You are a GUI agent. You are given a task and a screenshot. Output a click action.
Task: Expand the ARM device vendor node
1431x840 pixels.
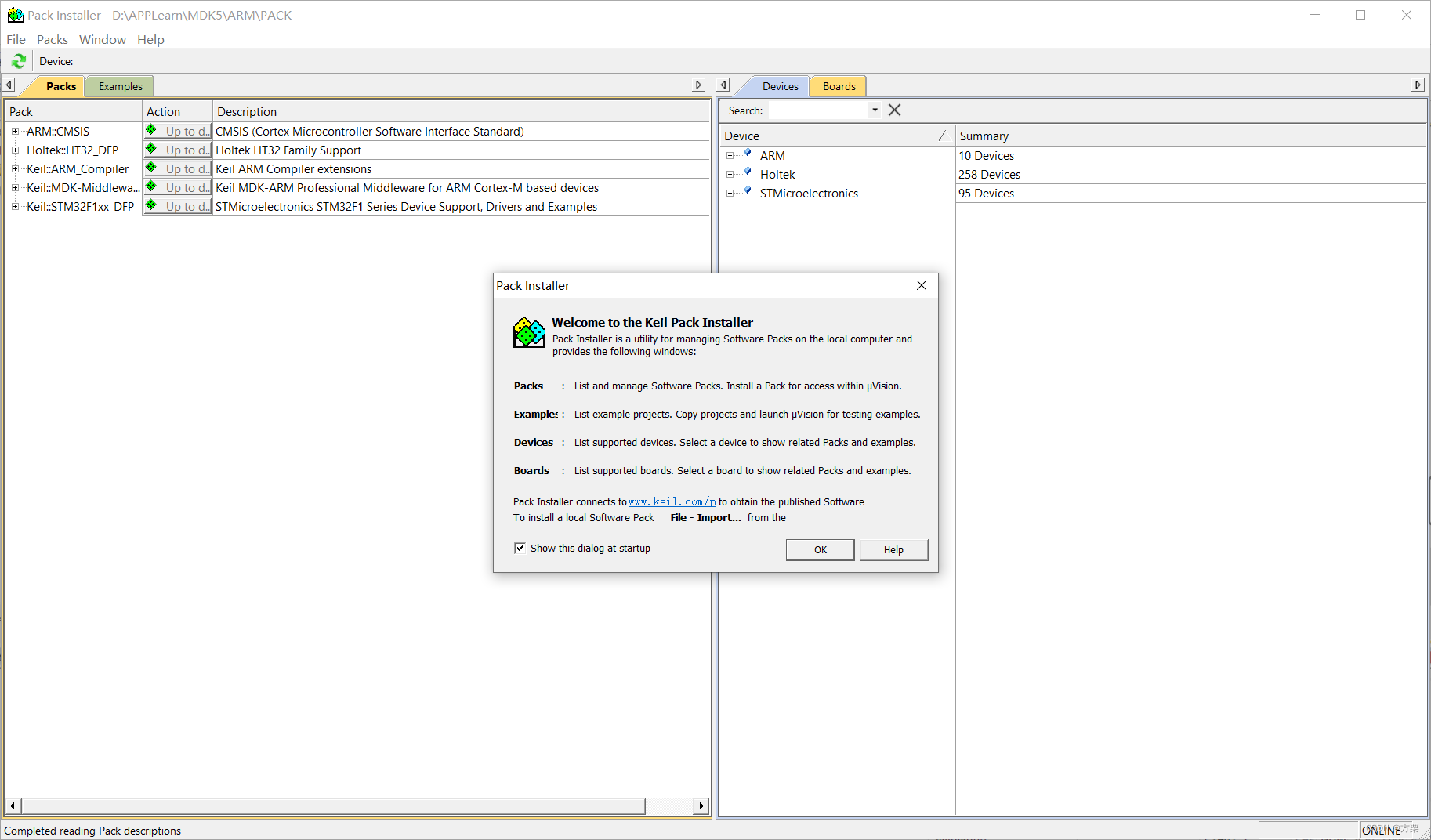[x=730, y=156]
